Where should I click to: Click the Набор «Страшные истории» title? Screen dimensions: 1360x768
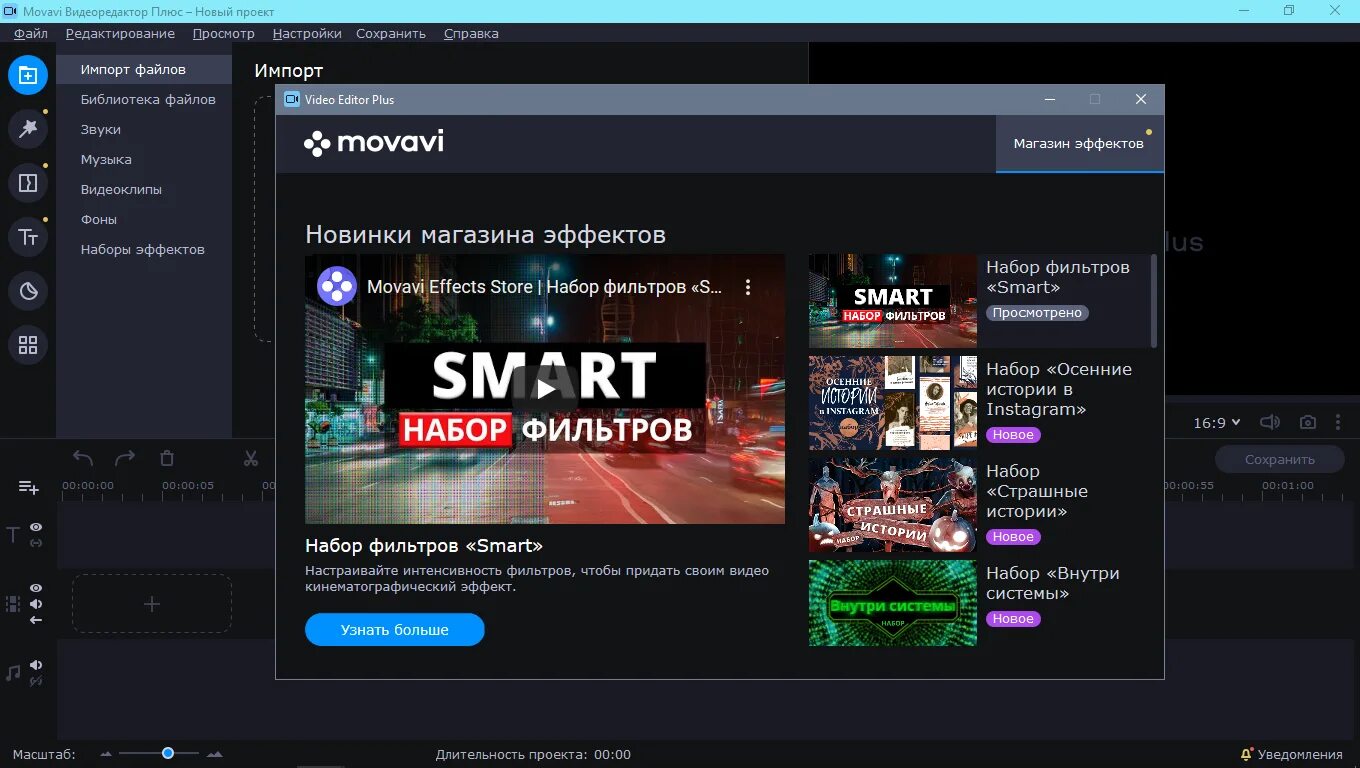click(x=1037, y=491)
